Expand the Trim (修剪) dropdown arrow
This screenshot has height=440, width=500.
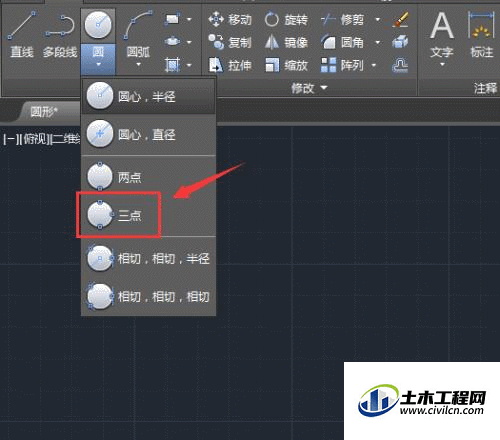point(378,20)
